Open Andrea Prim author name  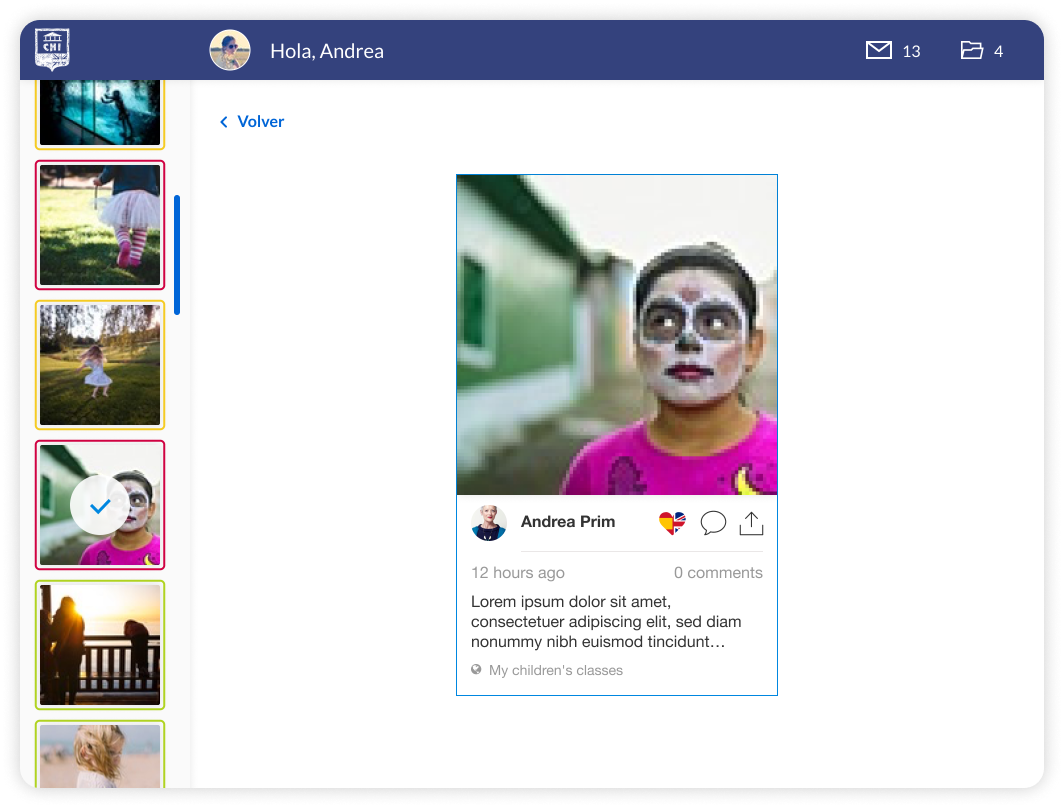(x=568, y=522)
